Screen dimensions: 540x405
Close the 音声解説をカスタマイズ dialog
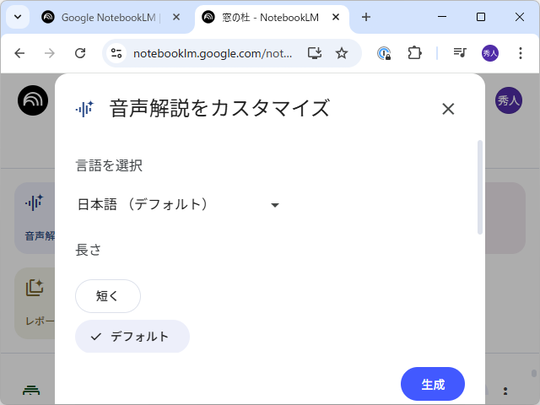point(448,109)
